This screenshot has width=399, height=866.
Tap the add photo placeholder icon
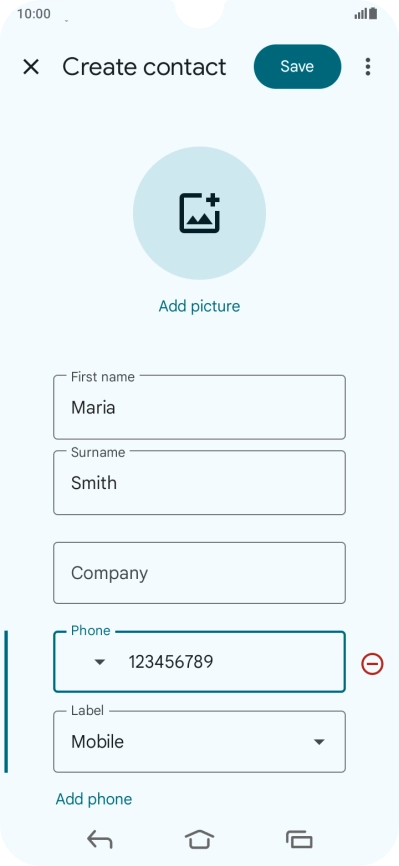[200, 213]
